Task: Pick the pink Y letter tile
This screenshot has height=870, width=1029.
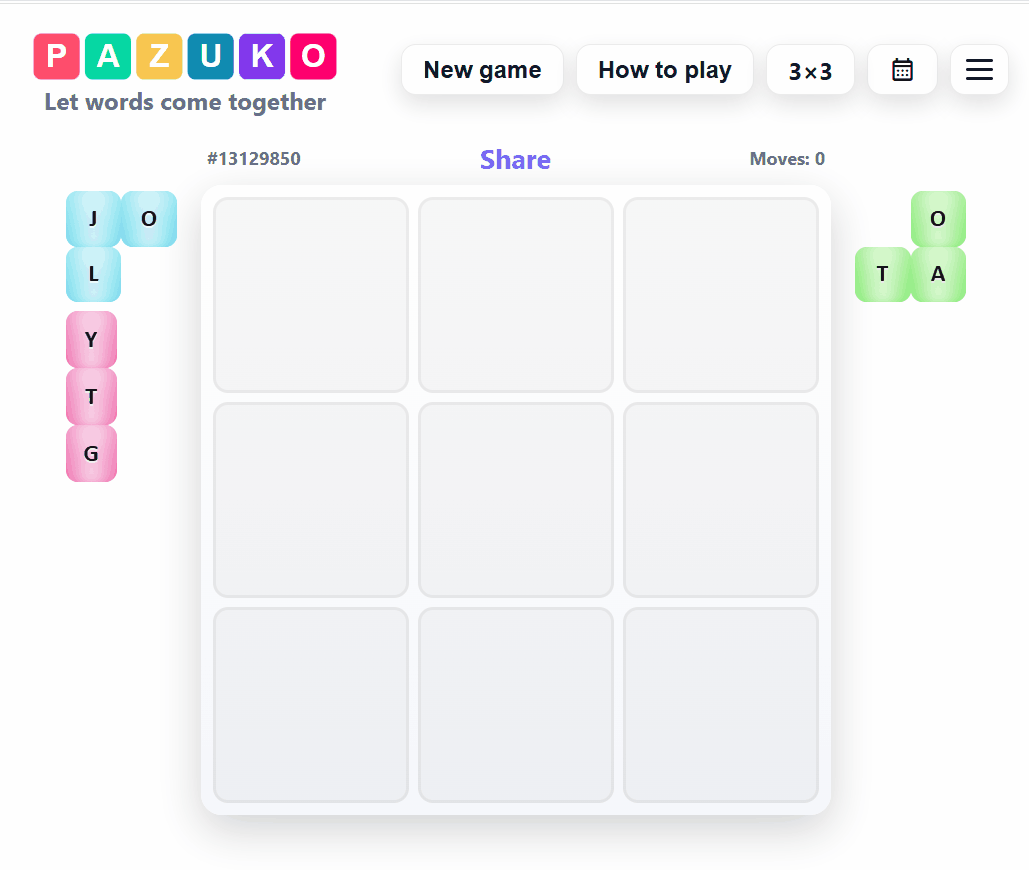Action: 91,340
